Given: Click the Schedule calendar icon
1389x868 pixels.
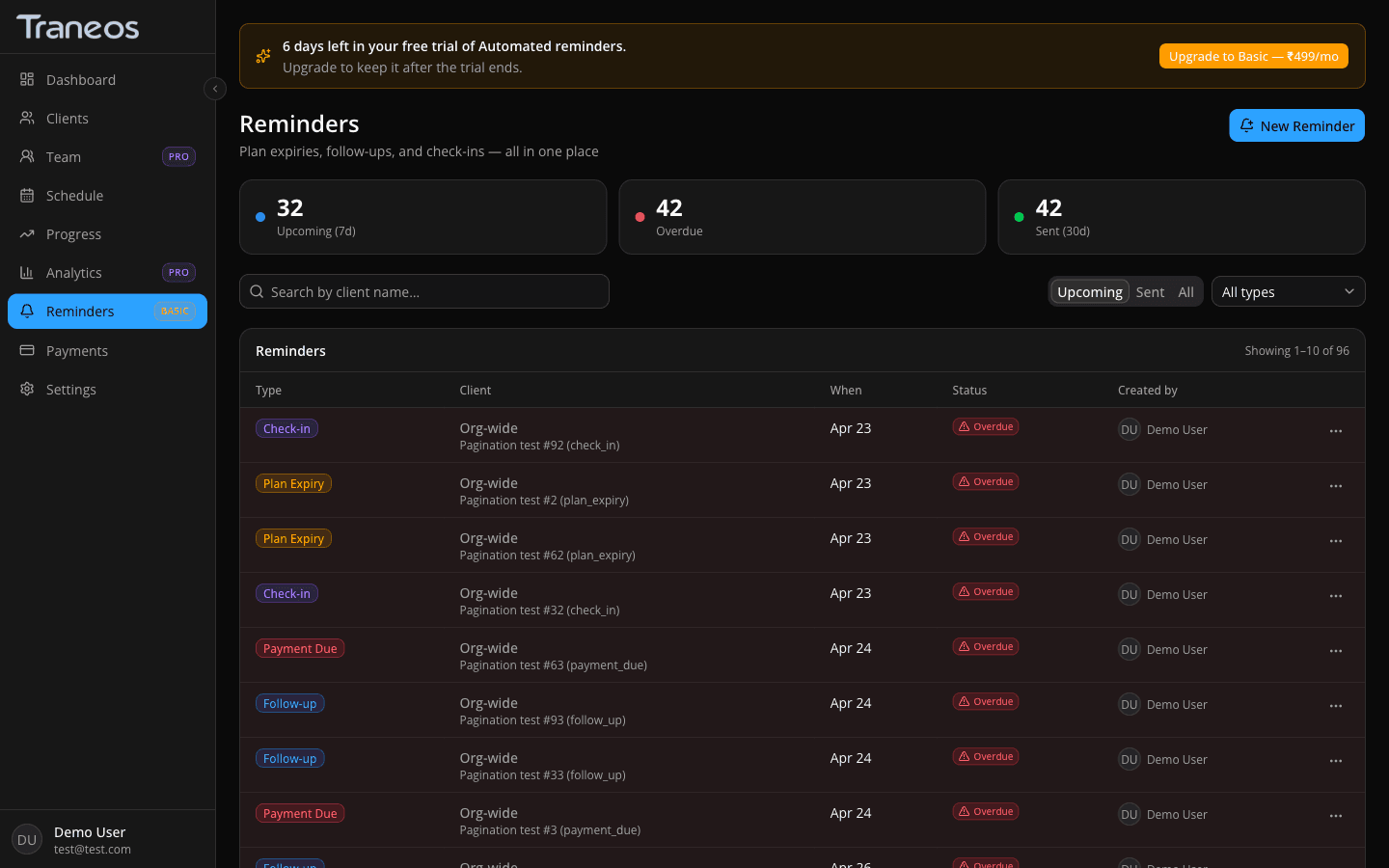Looking at the screenshot, I should (27, 195).
